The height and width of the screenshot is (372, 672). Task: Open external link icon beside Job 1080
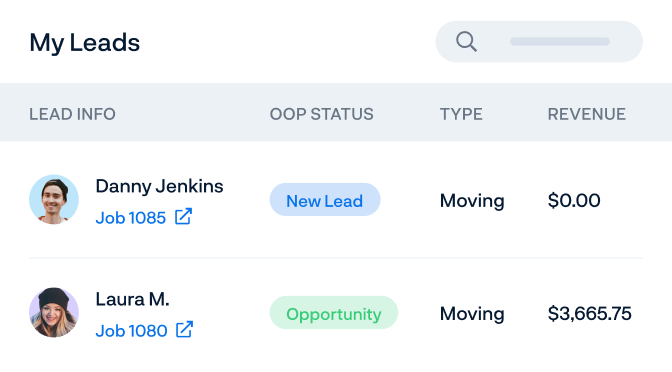tap(185, 330)
